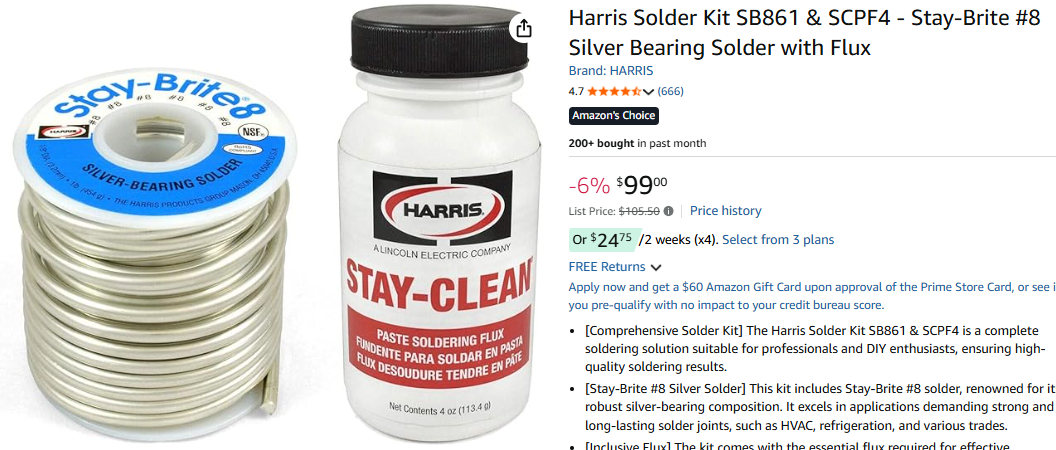The height and width of the screenshot is (450, 1056).
Task: Click the Amazon's Choice badge
Action: point(614,116)
